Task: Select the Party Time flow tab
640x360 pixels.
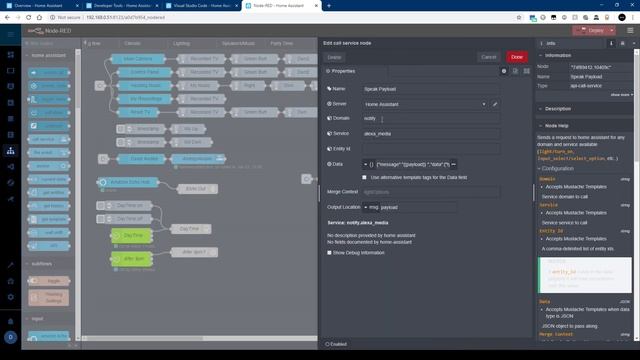Action: tap(281, 43)
